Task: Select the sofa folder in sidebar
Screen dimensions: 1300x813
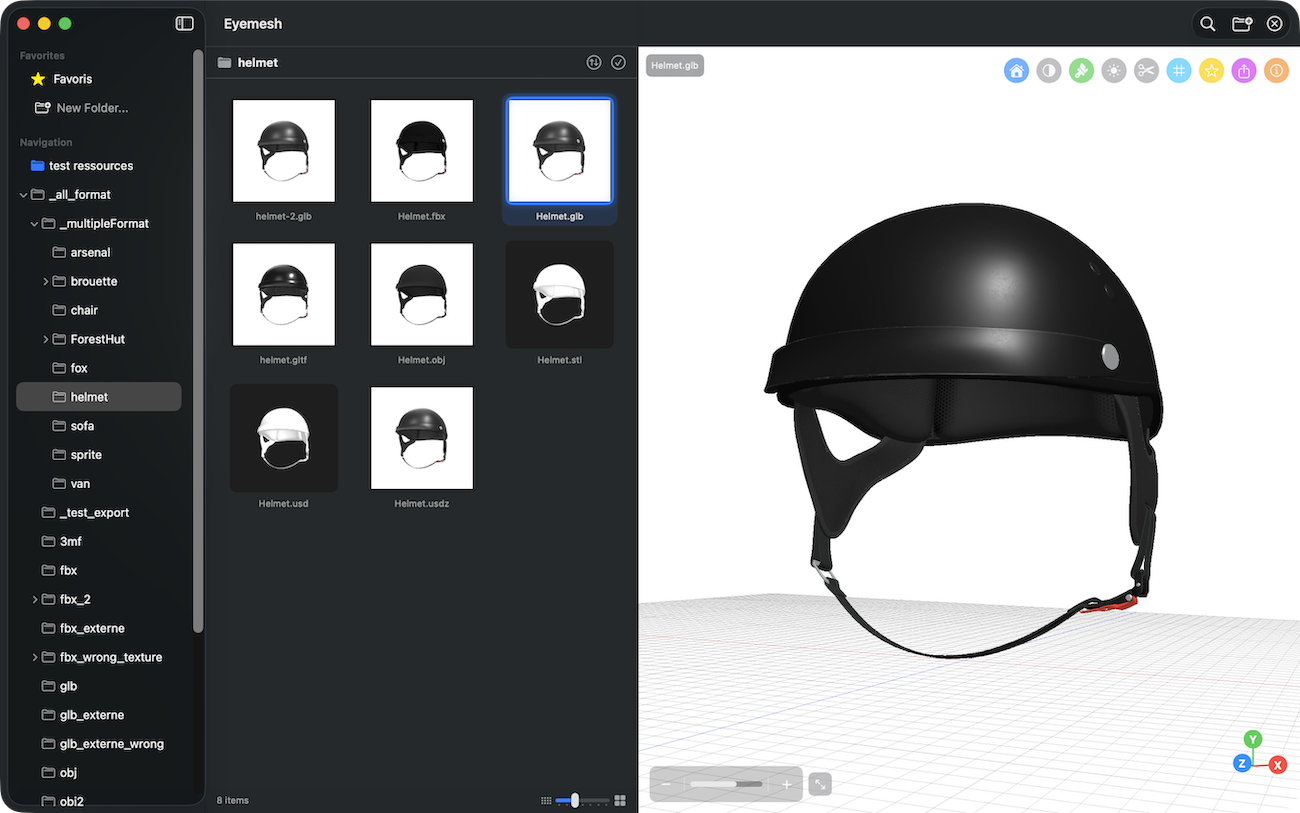Action: (x=80, y=425)
